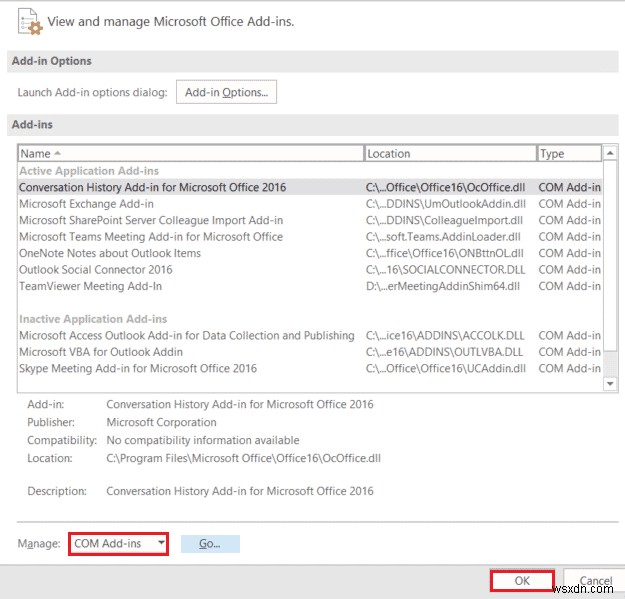This screenshot has height=599, width=625.
Task: Click Publisher value Microsoft Corporation
Action: tap(161, 422)
